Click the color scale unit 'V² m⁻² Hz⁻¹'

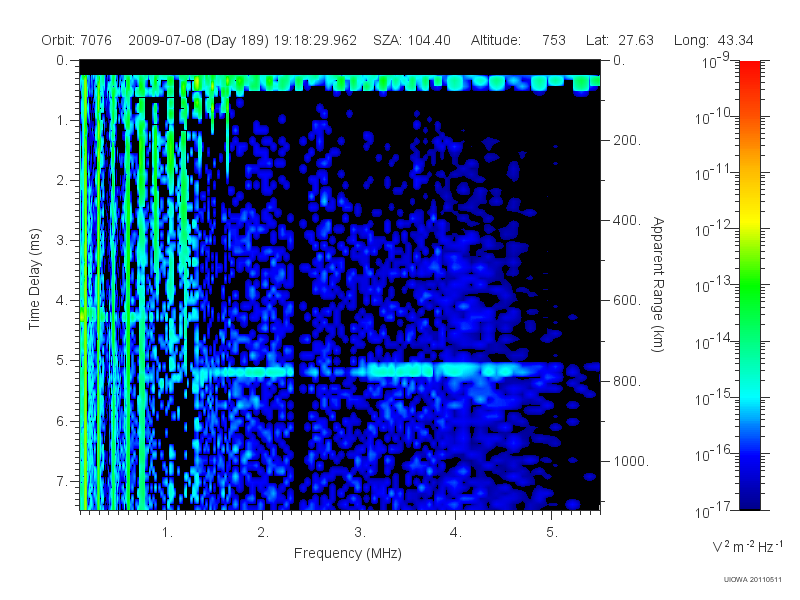coord(747,546)
